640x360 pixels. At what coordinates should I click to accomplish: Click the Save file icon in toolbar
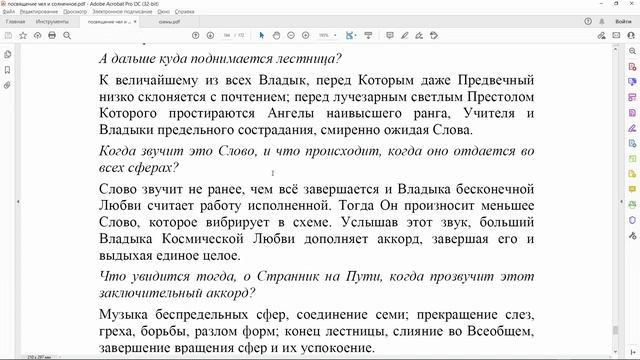[x=8, y=36]
